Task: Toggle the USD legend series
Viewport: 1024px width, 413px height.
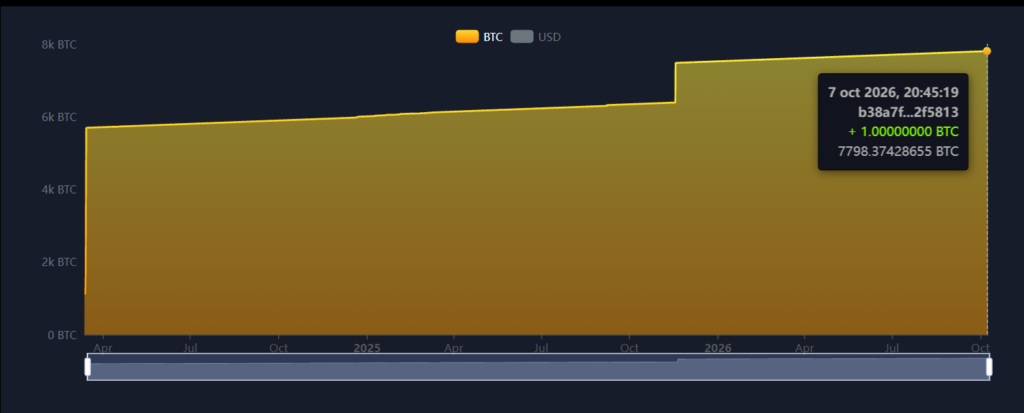Action: tap(535, 37)
